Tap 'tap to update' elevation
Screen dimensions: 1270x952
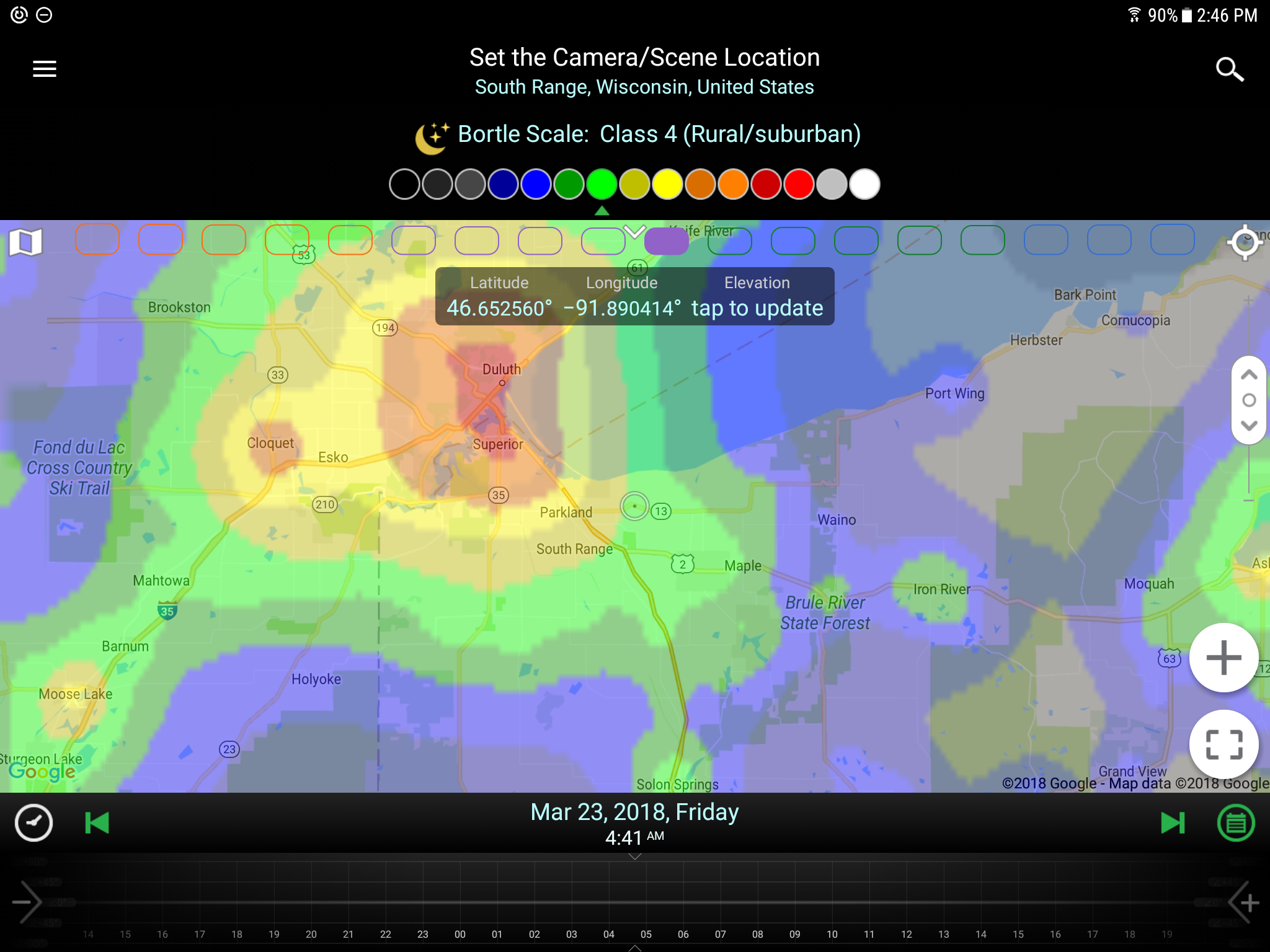pos(757,308)
